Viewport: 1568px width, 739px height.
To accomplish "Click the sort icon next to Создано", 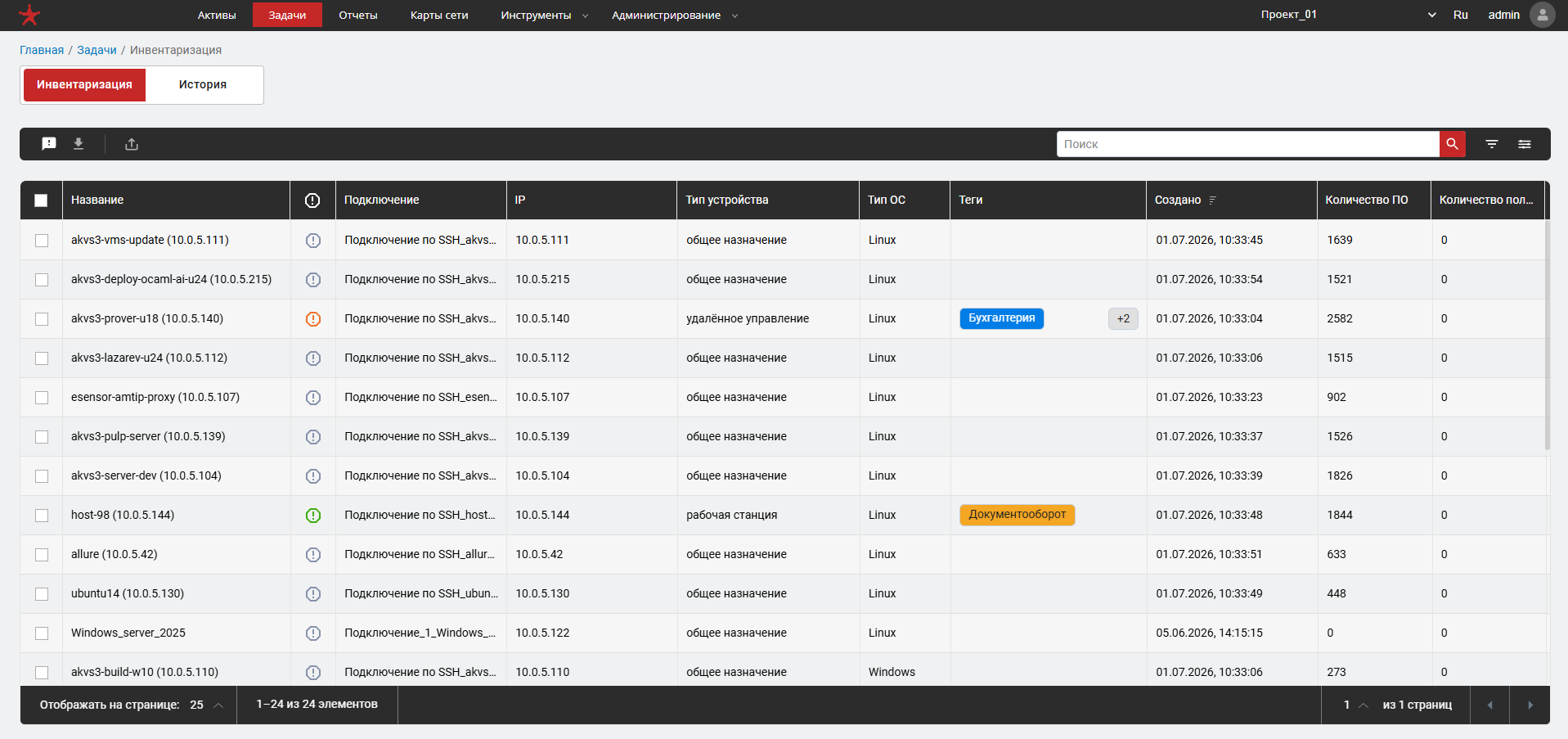I will [1213, 201].
